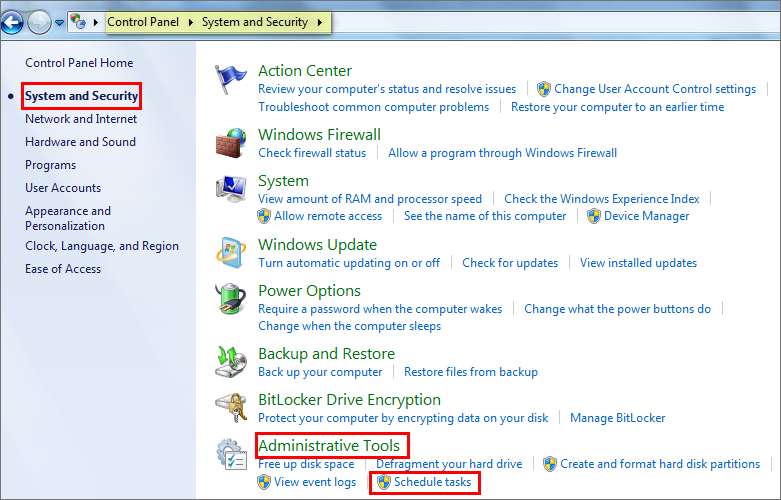Open Hardware and Sound category
The image size is (781, 500).
click(x=80, y=142)
